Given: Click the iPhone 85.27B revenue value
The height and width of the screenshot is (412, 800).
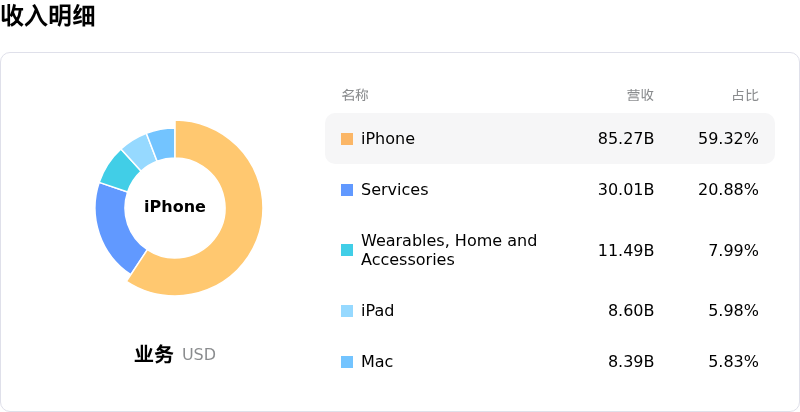Looking at the screenshot, I should point(626,139).
